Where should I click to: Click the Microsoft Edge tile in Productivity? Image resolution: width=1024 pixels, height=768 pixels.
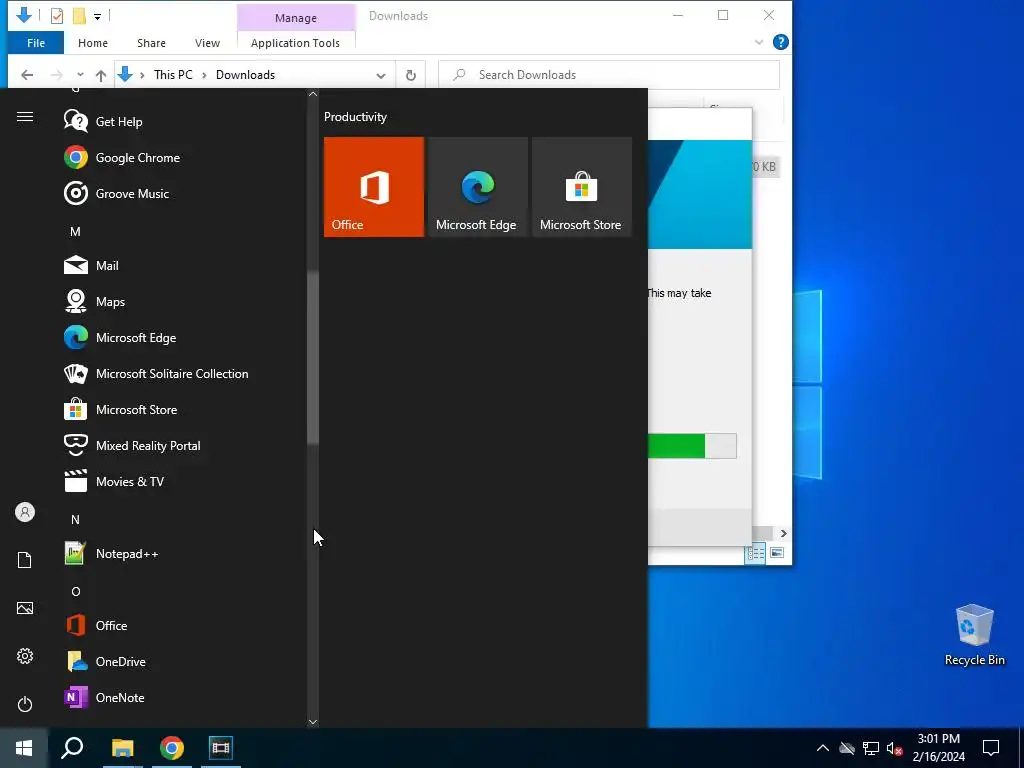[477, 187]
